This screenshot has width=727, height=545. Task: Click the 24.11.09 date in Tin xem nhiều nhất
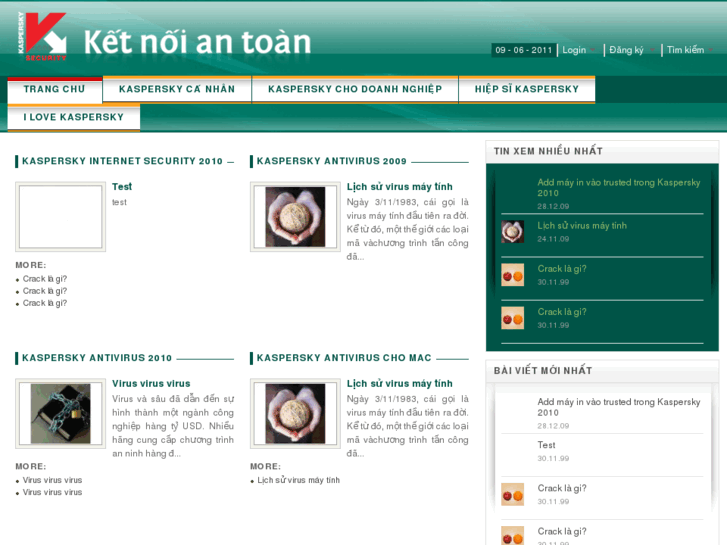click(553, 239)
